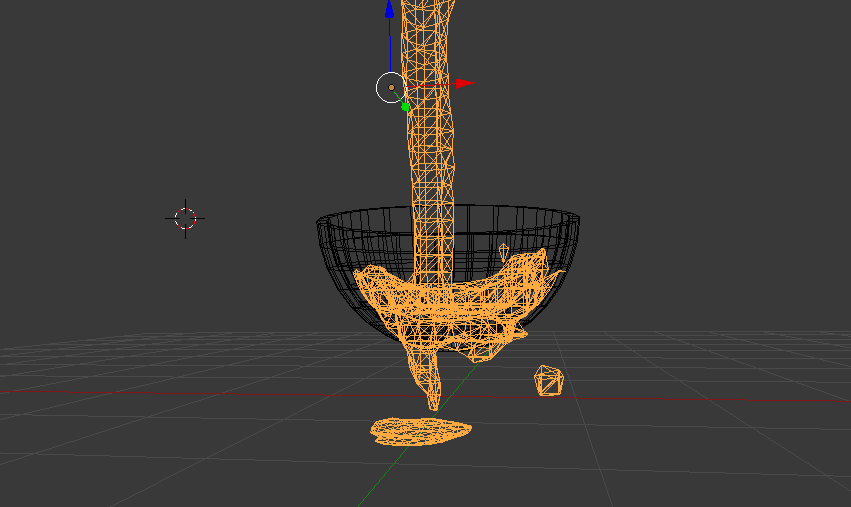
Task: Select the small orange droplet near the red axis line
Action: (549, 381)
